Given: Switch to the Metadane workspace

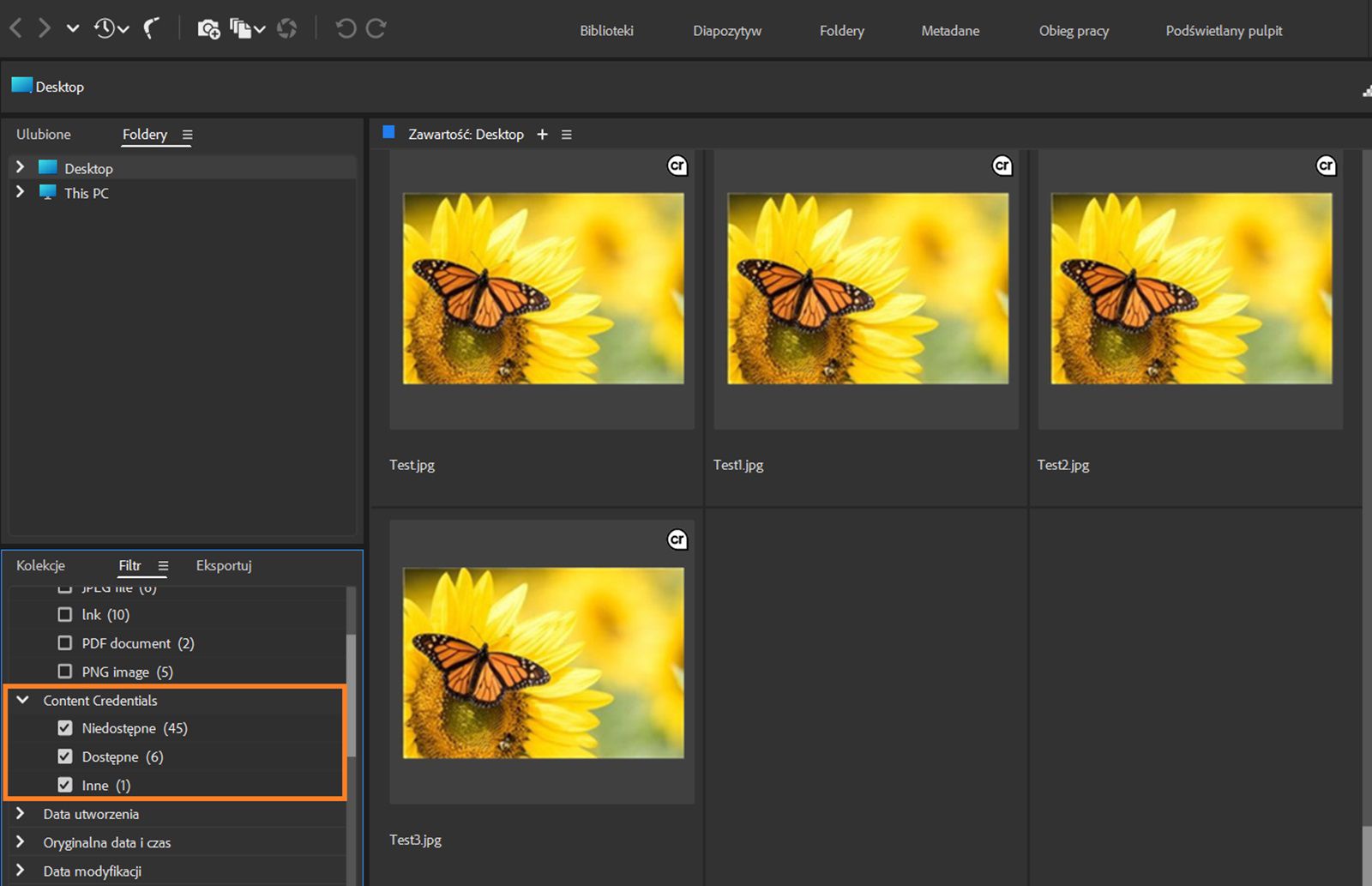Looking at the screenshot, I should click(x=950, y=31).
